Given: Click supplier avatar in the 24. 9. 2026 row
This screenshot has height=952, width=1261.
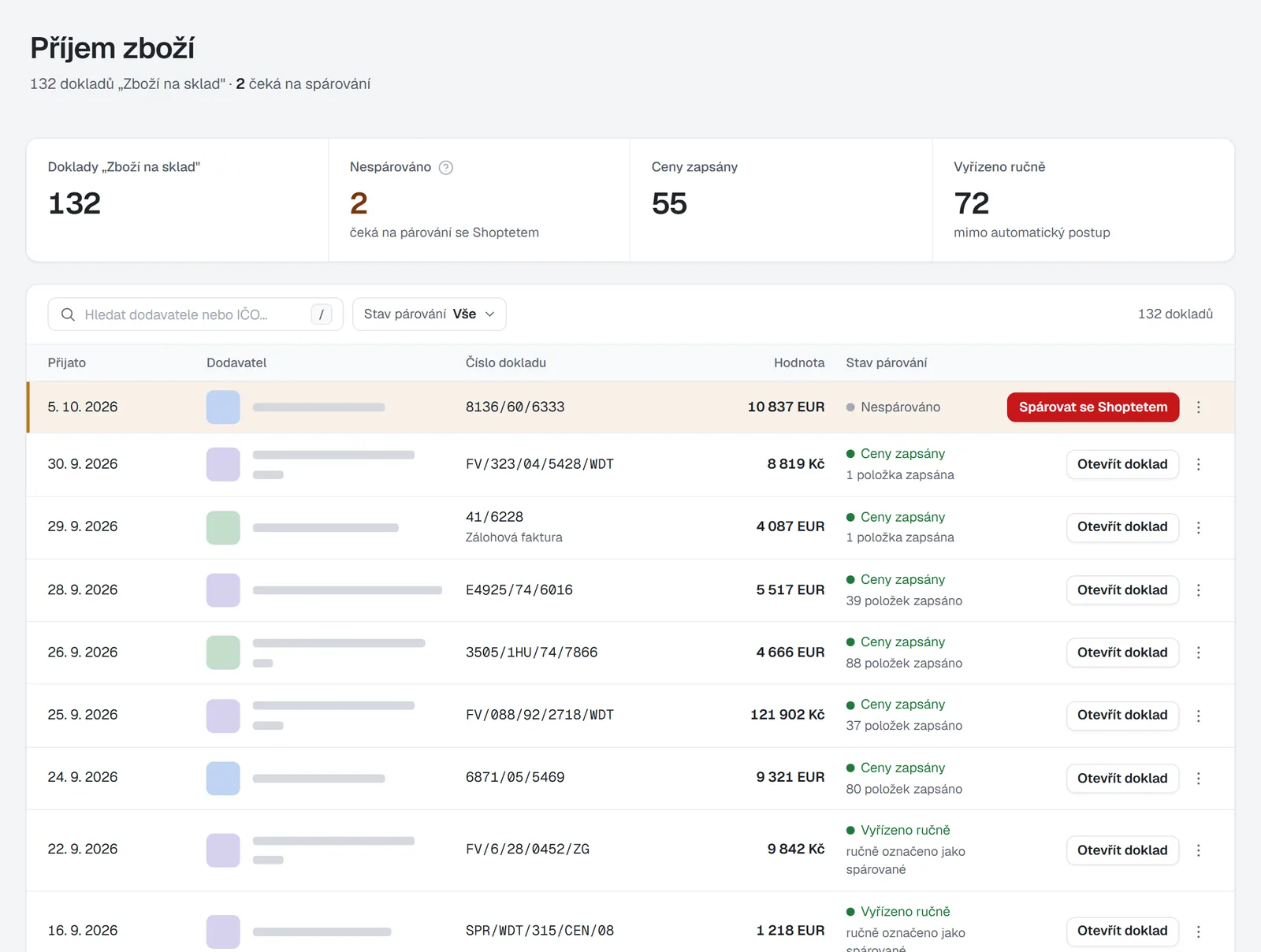Looking at the screenshot, I should coord(223,779).
